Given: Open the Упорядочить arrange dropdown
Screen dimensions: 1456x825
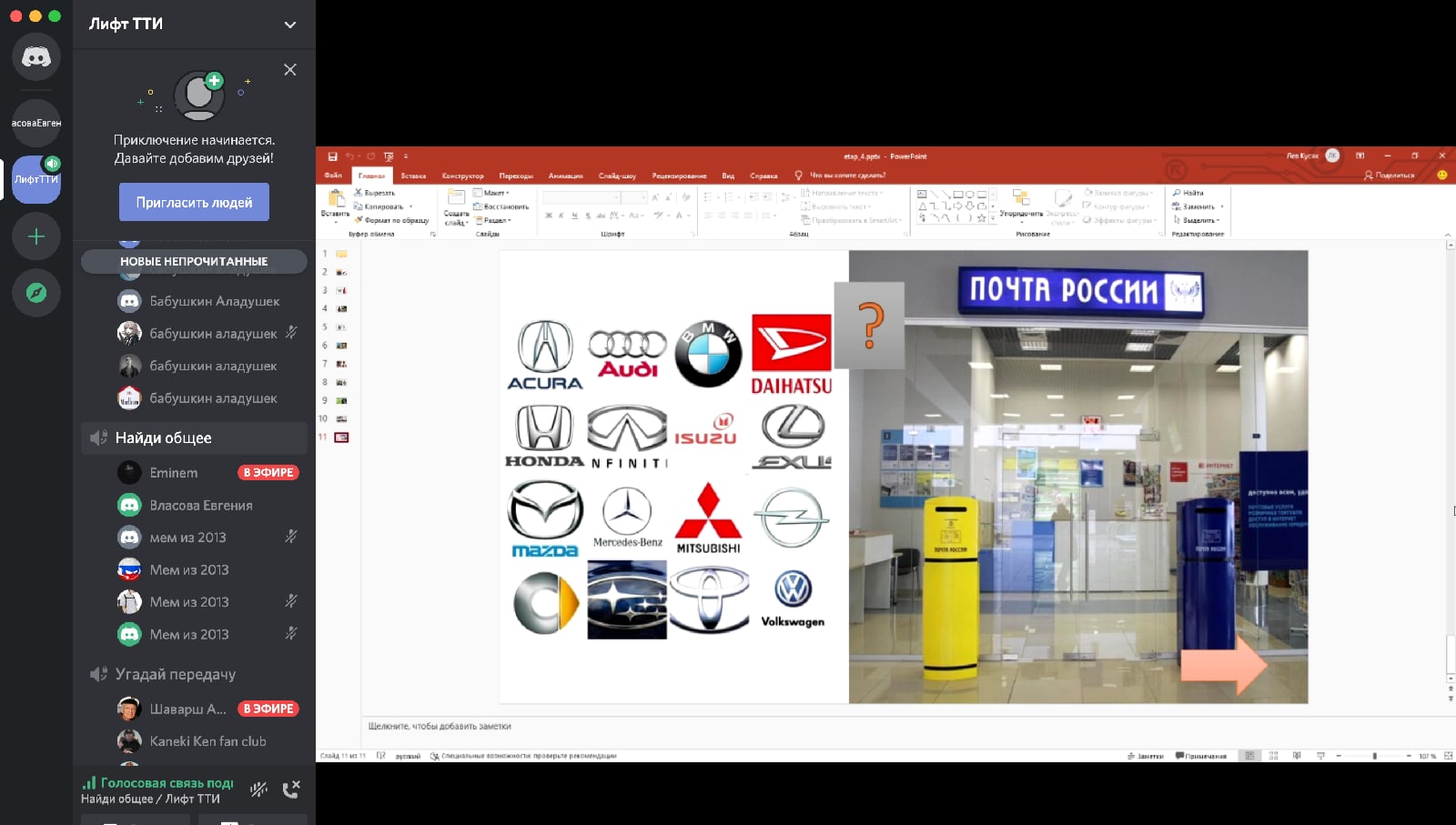Looking at the screenshot, I should [x=1021, y=205].
